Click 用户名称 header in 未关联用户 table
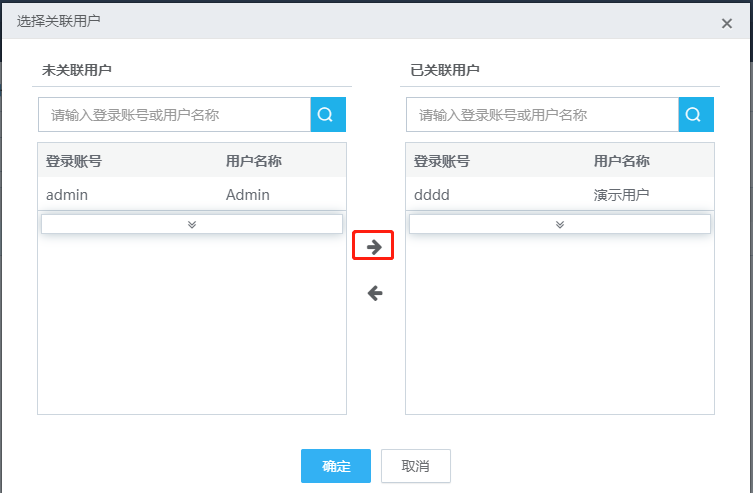The image size is (753, 493). point(254,161)
